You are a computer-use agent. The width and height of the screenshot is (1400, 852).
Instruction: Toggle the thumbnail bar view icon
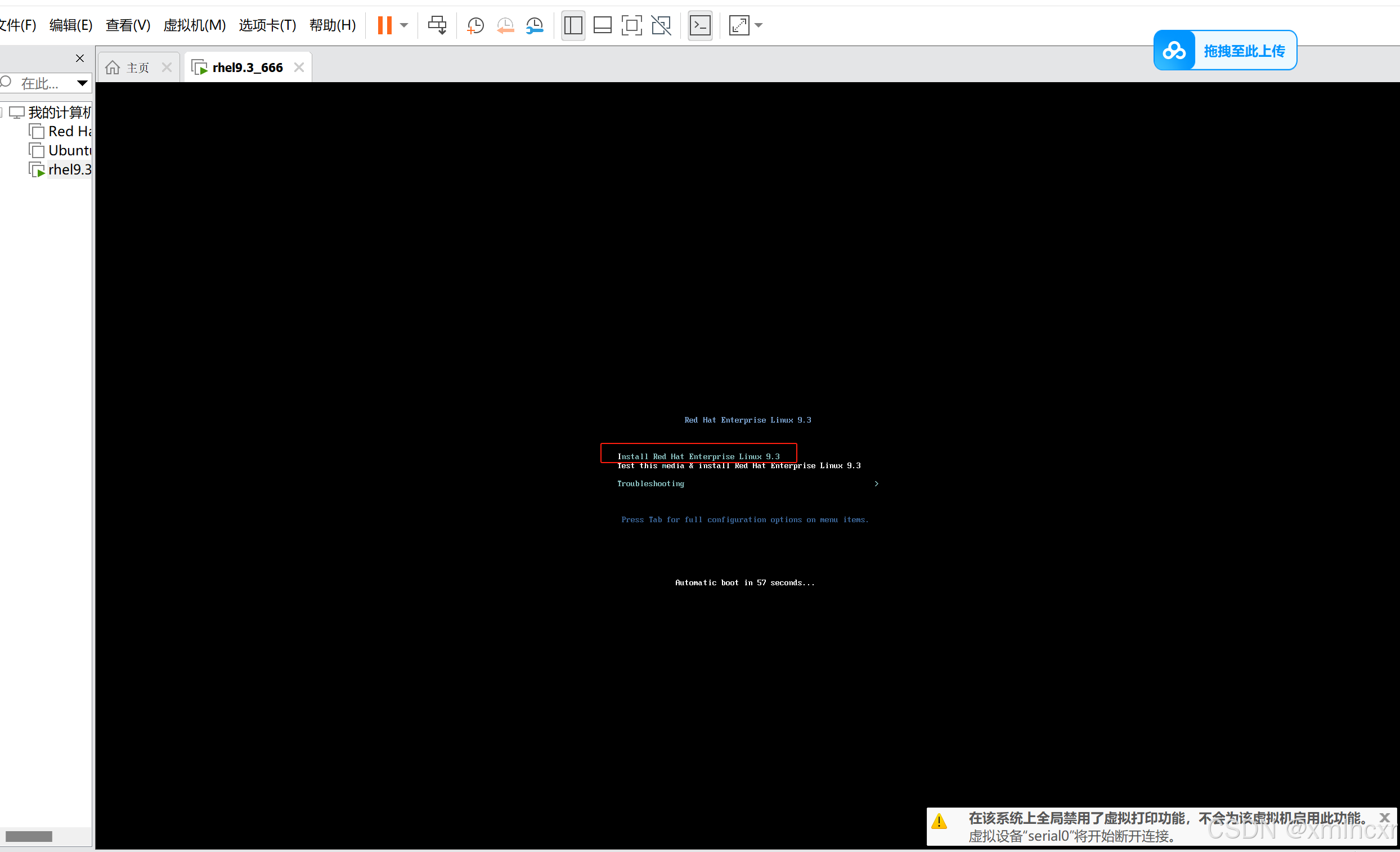coord(602,25)
